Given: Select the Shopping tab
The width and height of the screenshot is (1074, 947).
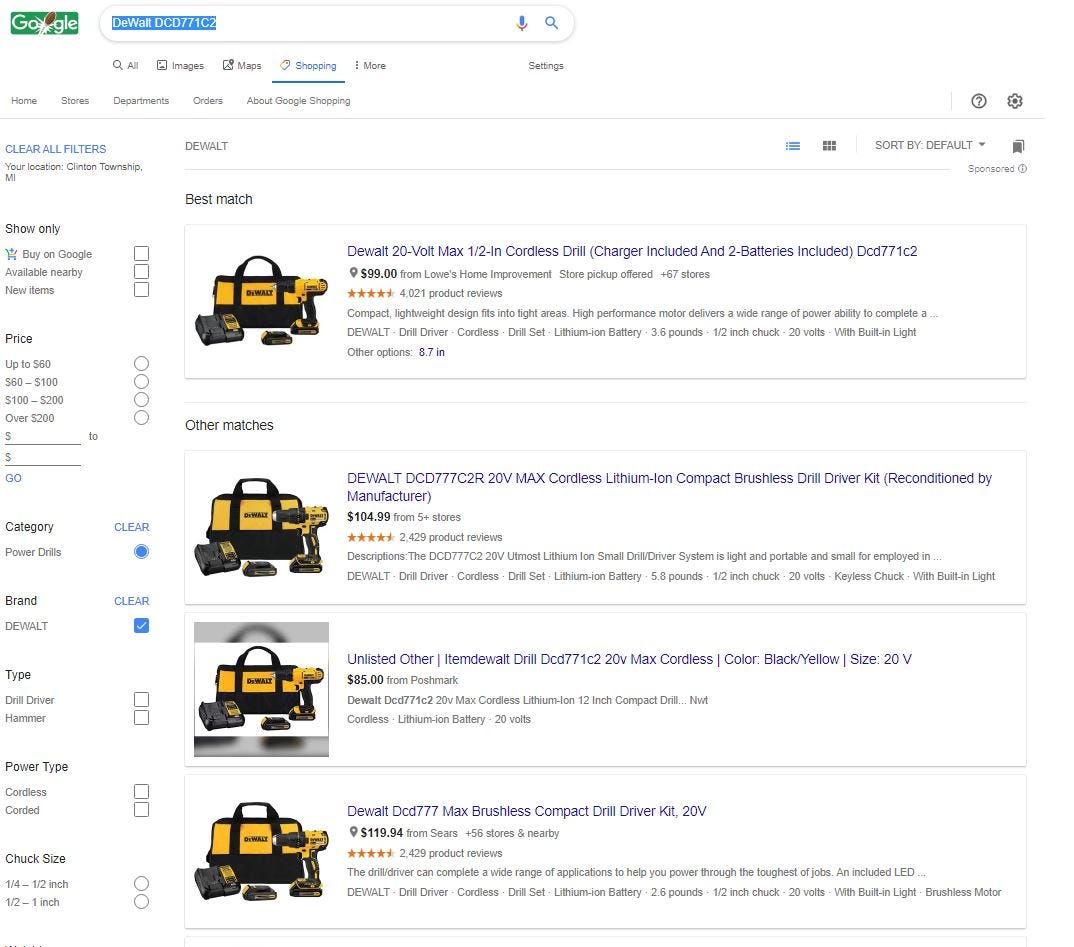Looking at the screenshot, I should (x=308, y=66).
